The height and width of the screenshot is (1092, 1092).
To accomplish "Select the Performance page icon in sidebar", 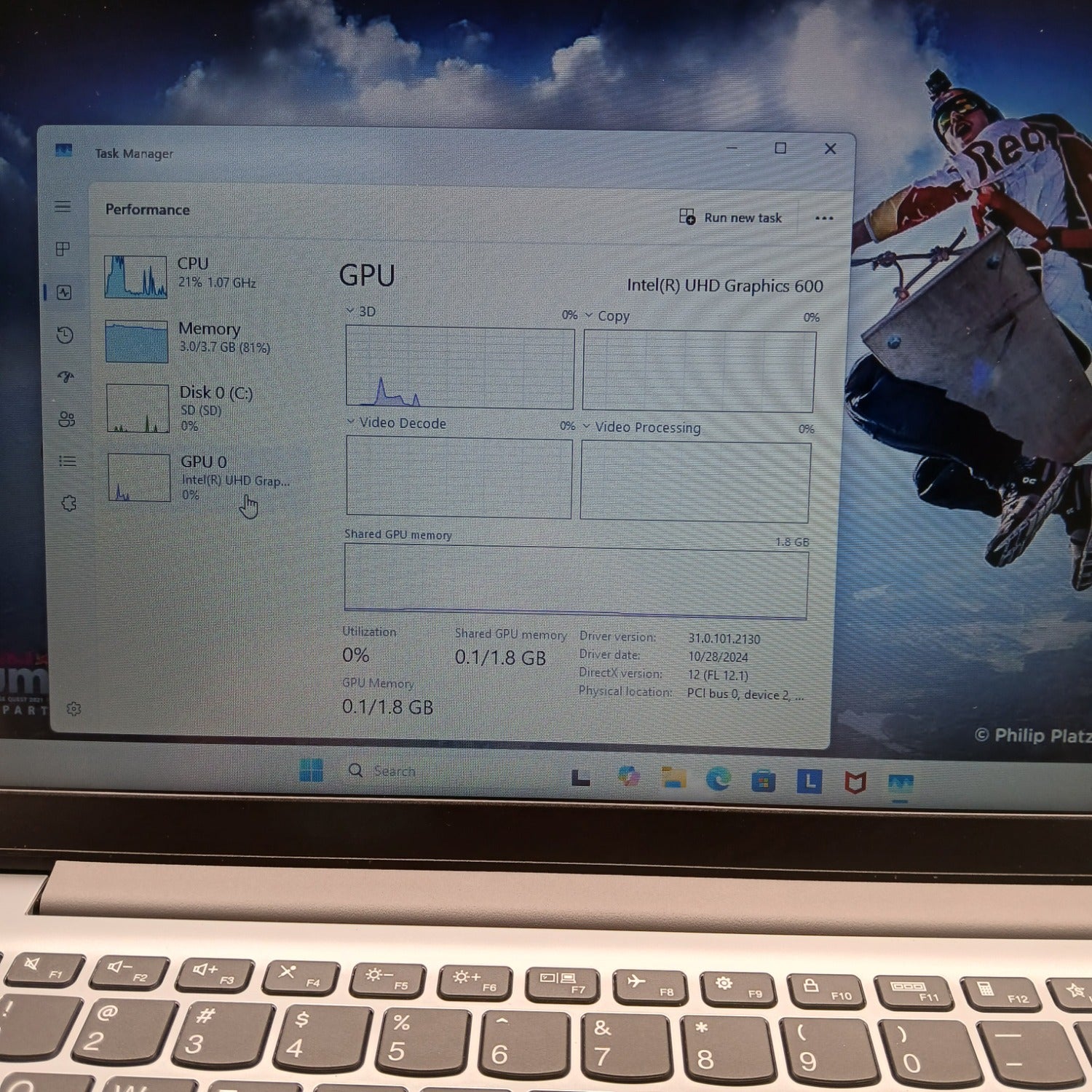I will coord(64,293).
